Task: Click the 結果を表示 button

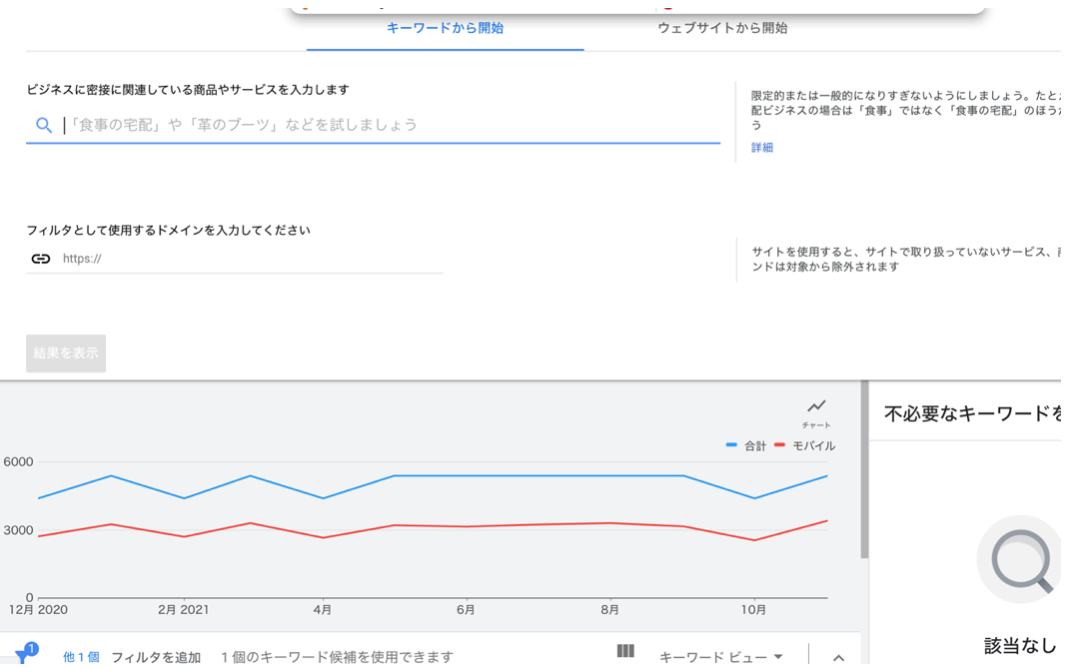Action: coord(66,353)
